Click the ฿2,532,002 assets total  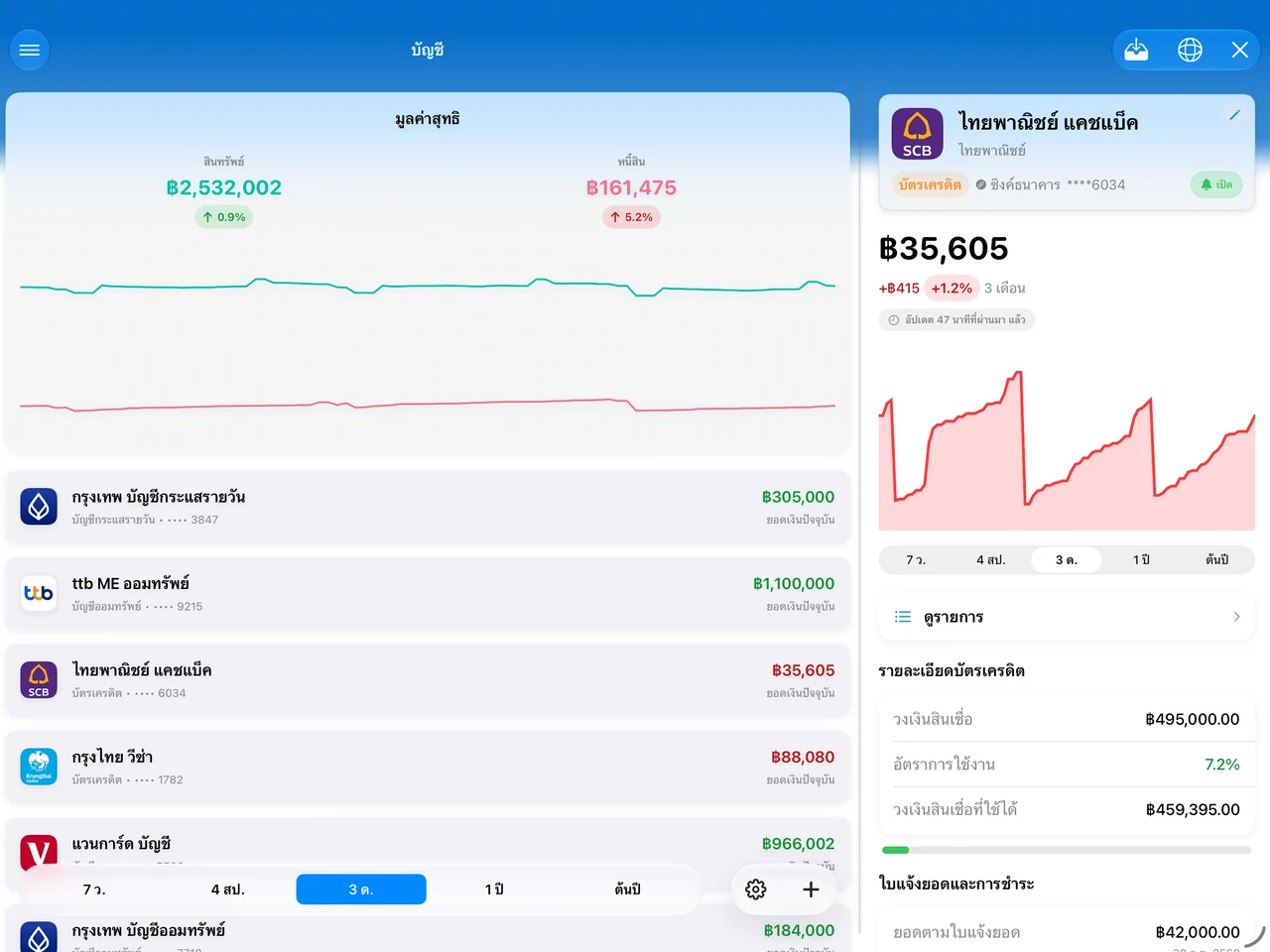pyautogui.click(x=224, y=187)
